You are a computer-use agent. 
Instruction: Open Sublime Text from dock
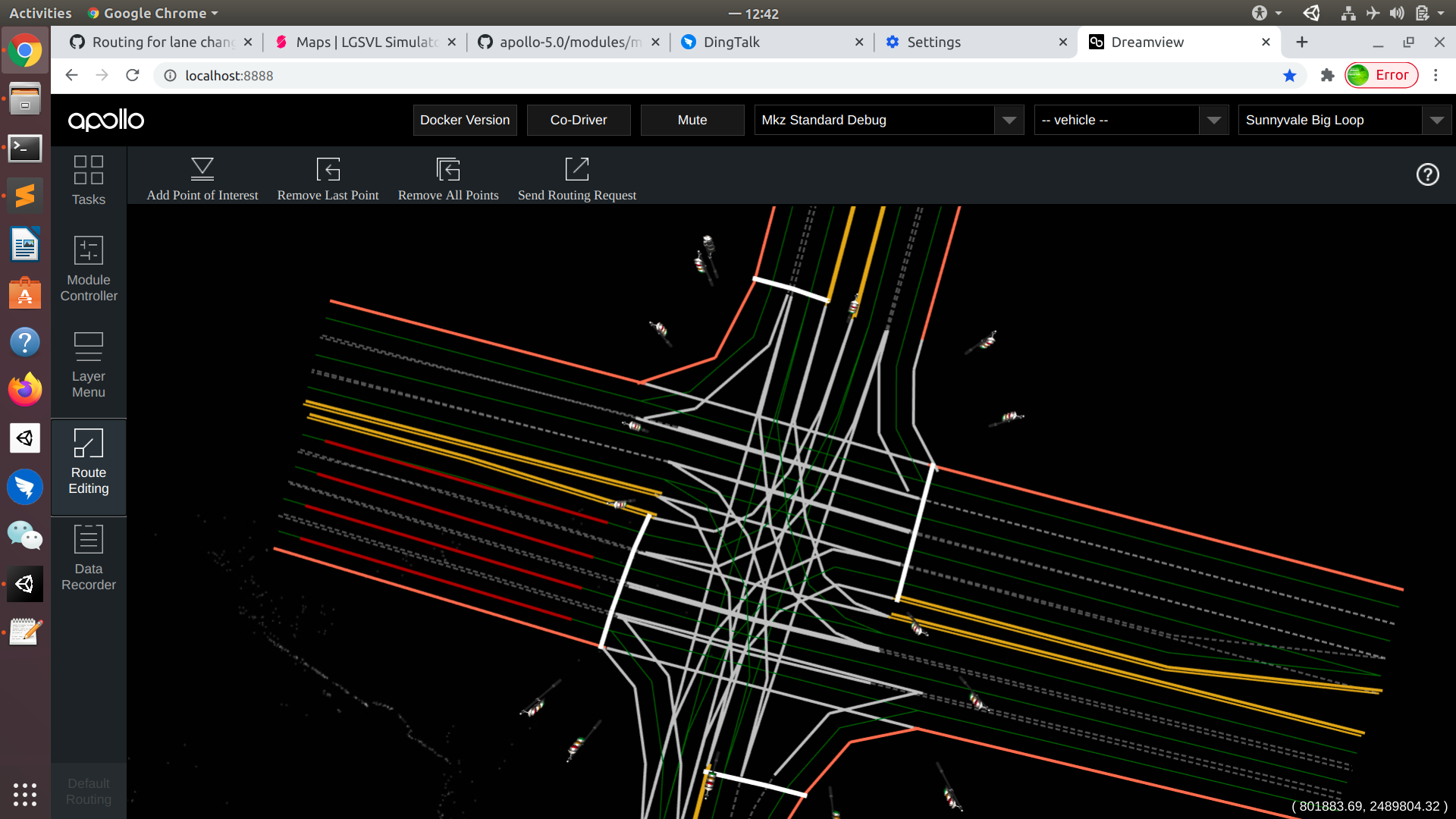(x=25, y=196)
